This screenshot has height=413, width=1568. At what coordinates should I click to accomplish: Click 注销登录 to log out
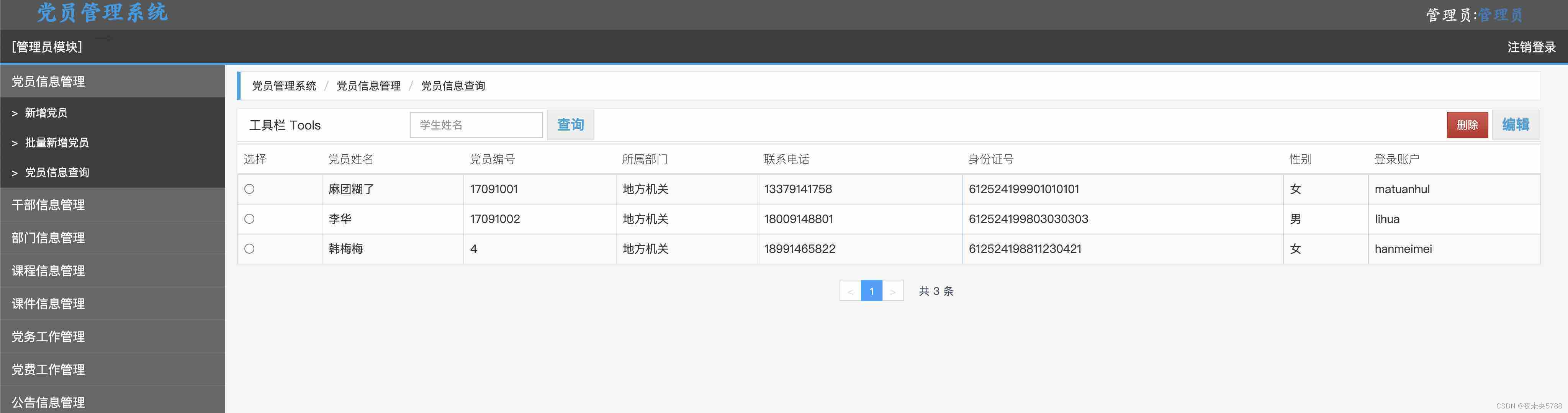point(1532,47)
